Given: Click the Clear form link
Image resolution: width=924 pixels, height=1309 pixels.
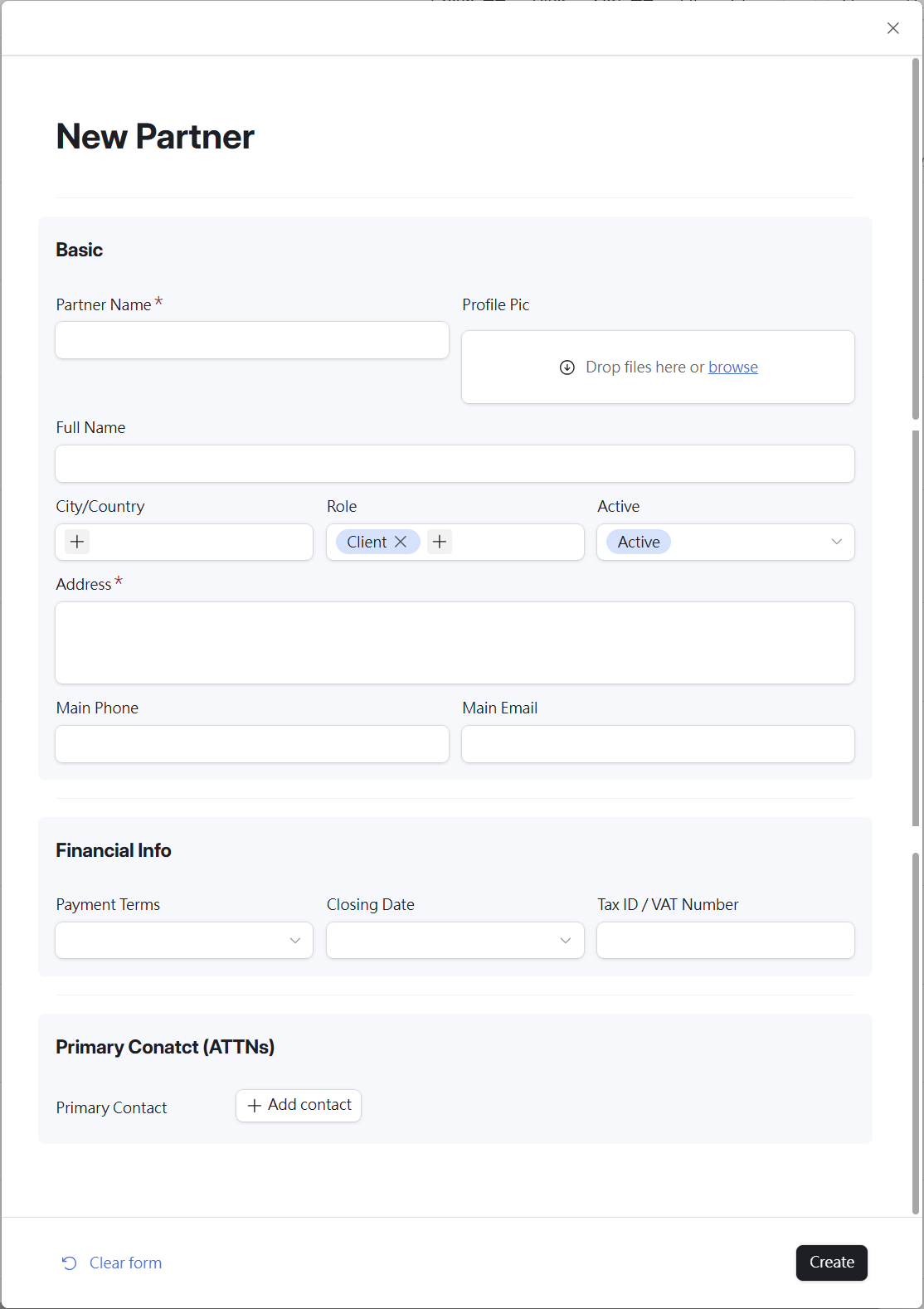Looking at the screenshot, I should (x=125, y=1263).
